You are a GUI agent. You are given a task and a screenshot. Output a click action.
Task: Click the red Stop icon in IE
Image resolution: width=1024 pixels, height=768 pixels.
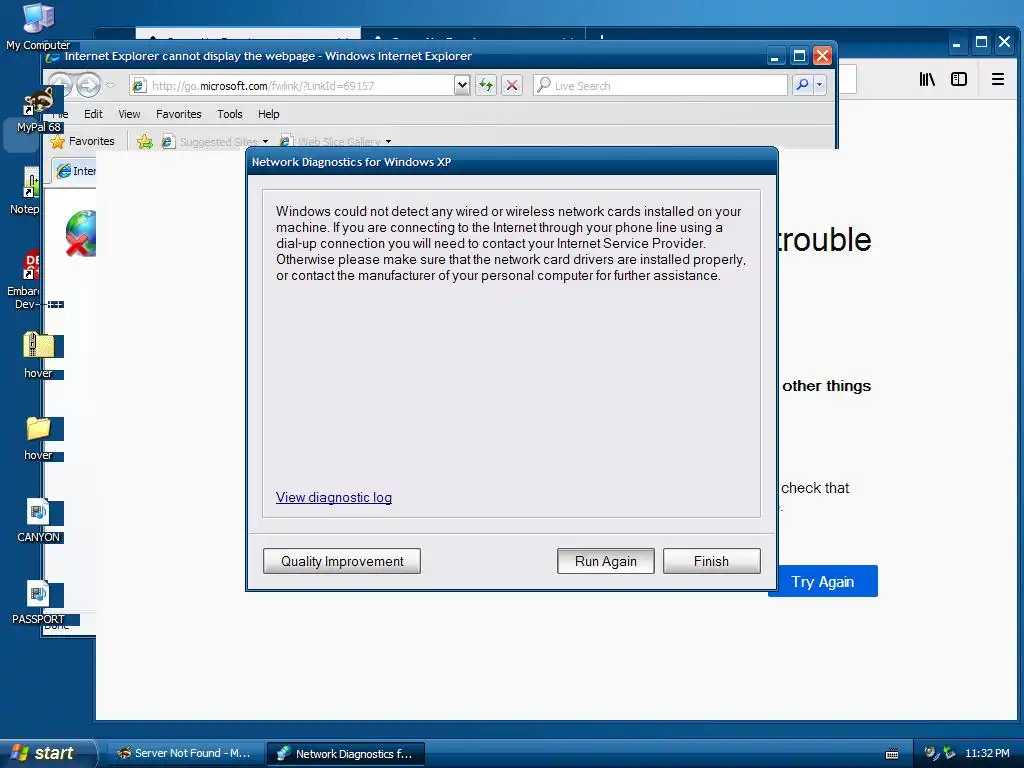(512, 85)
